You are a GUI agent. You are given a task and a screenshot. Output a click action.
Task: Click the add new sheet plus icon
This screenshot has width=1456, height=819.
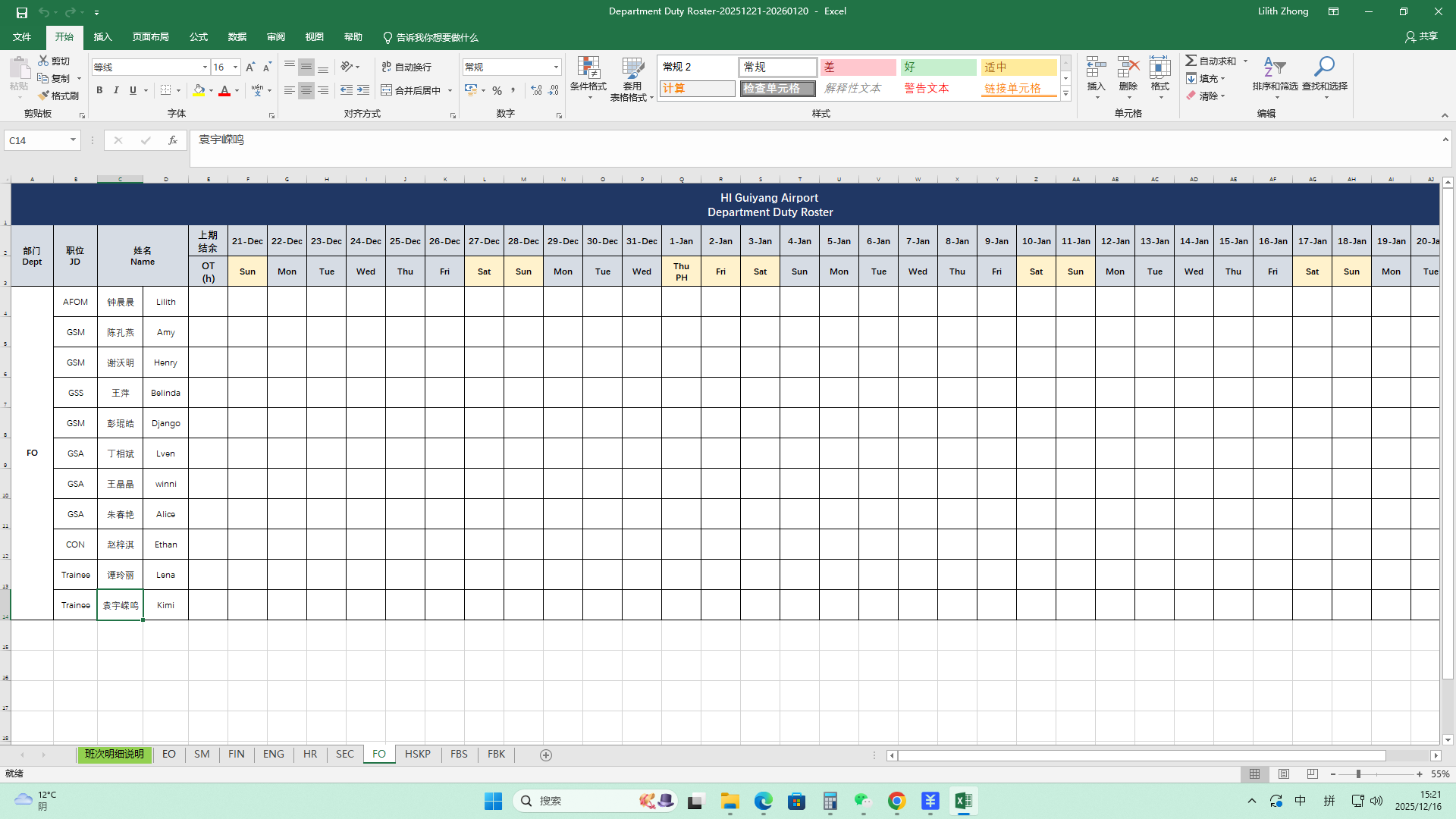click(x=545, y=755)
